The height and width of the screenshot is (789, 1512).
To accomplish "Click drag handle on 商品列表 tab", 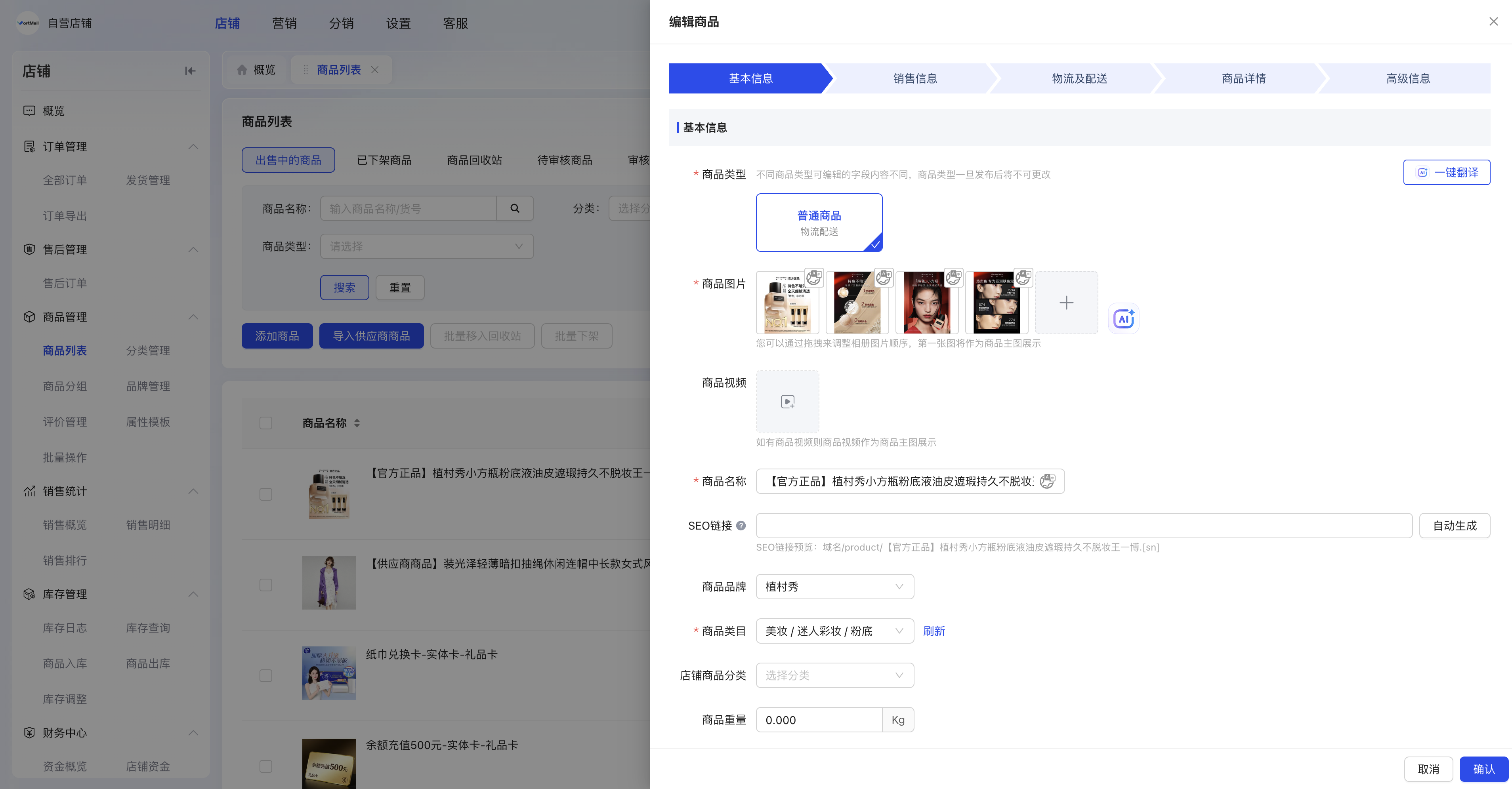I will [306, 70].
